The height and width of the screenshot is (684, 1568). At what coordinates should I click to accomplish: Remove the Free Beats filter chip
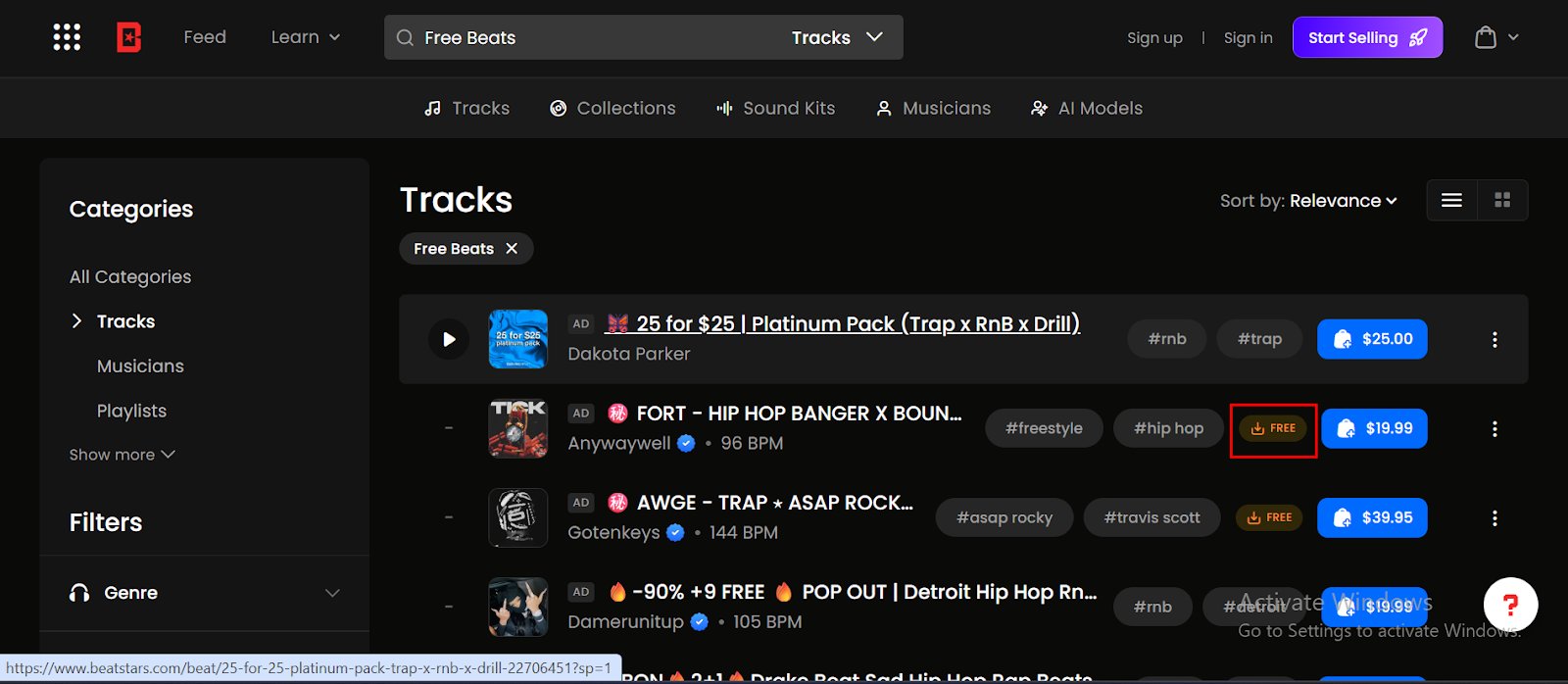click(x=512, y=249)
